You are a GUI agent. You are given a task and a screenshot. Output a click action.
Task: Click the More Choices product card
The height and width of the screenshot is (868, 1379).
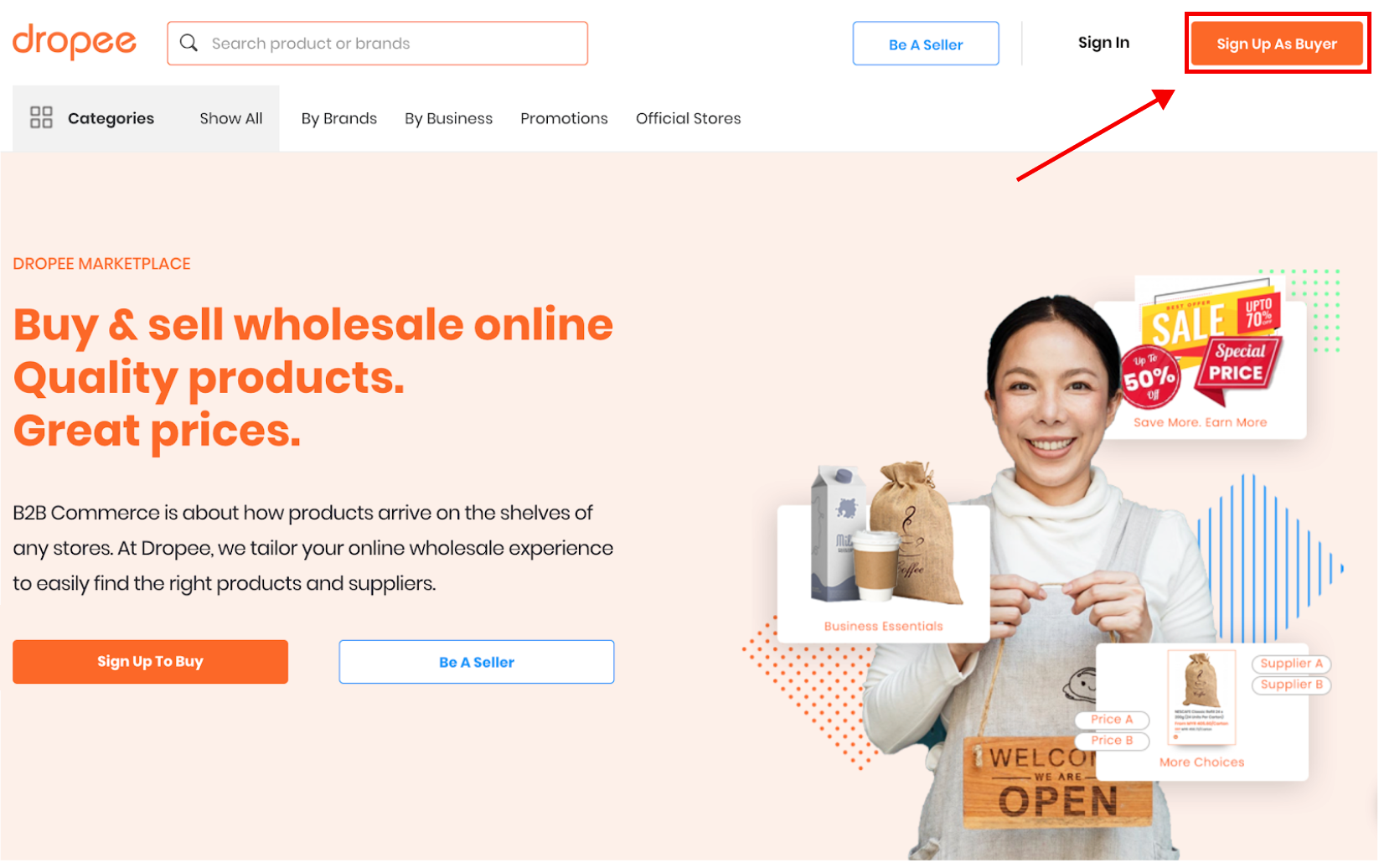1202,712
